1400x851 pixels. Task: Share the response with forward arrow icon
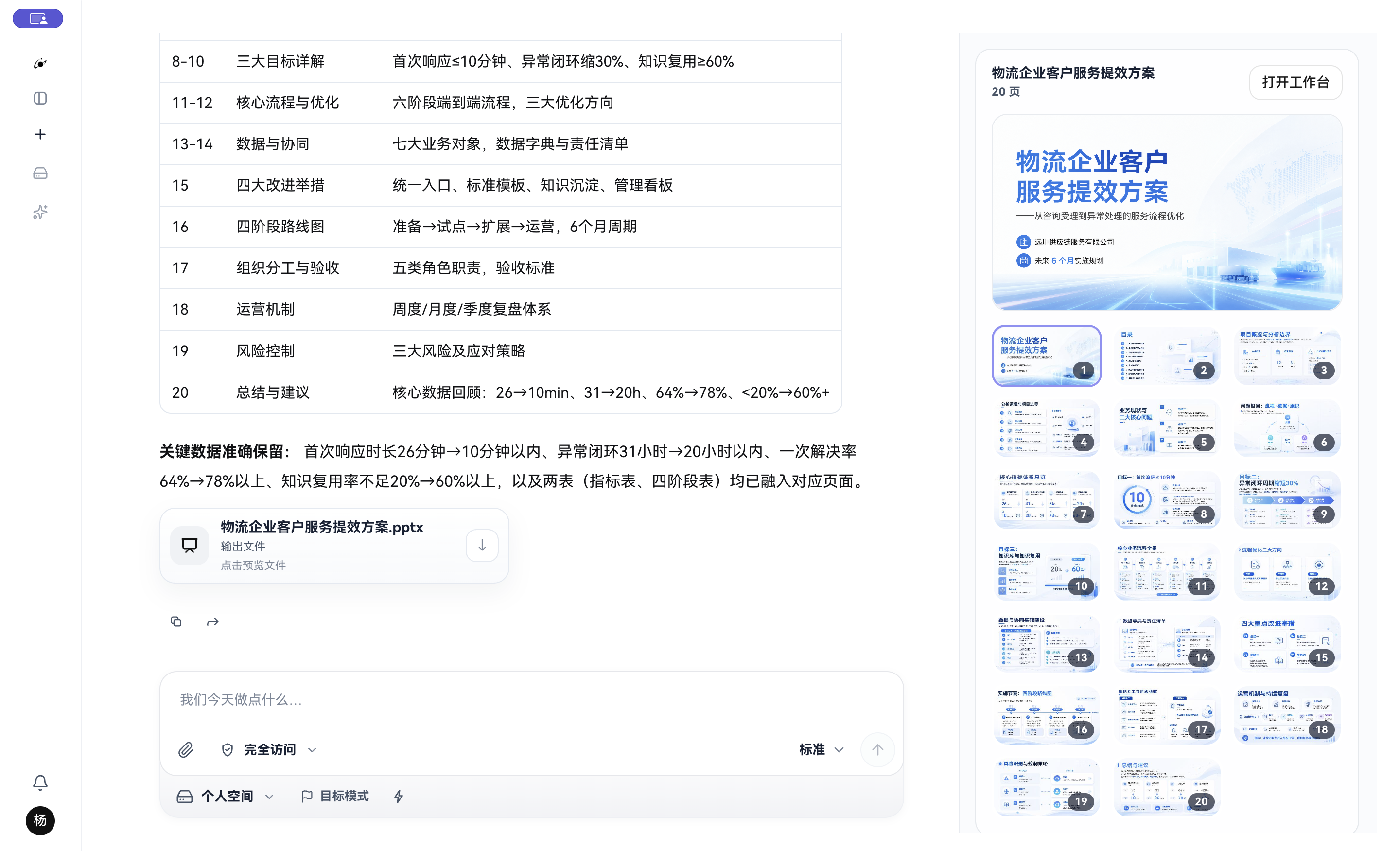click(x=212, y=622)
